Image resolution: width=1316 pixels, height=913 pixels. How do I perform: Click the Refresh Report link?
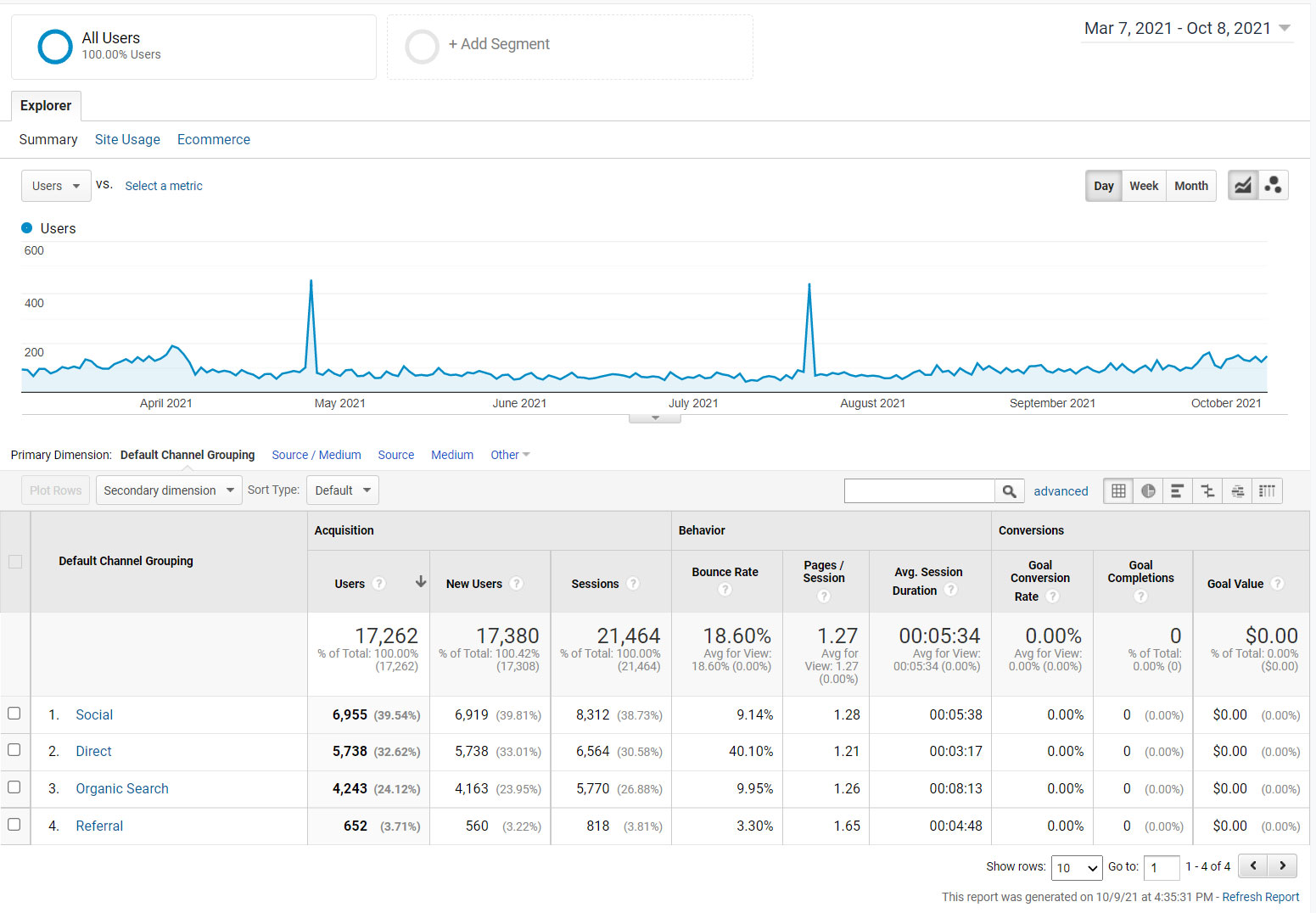pos(1261,897)
